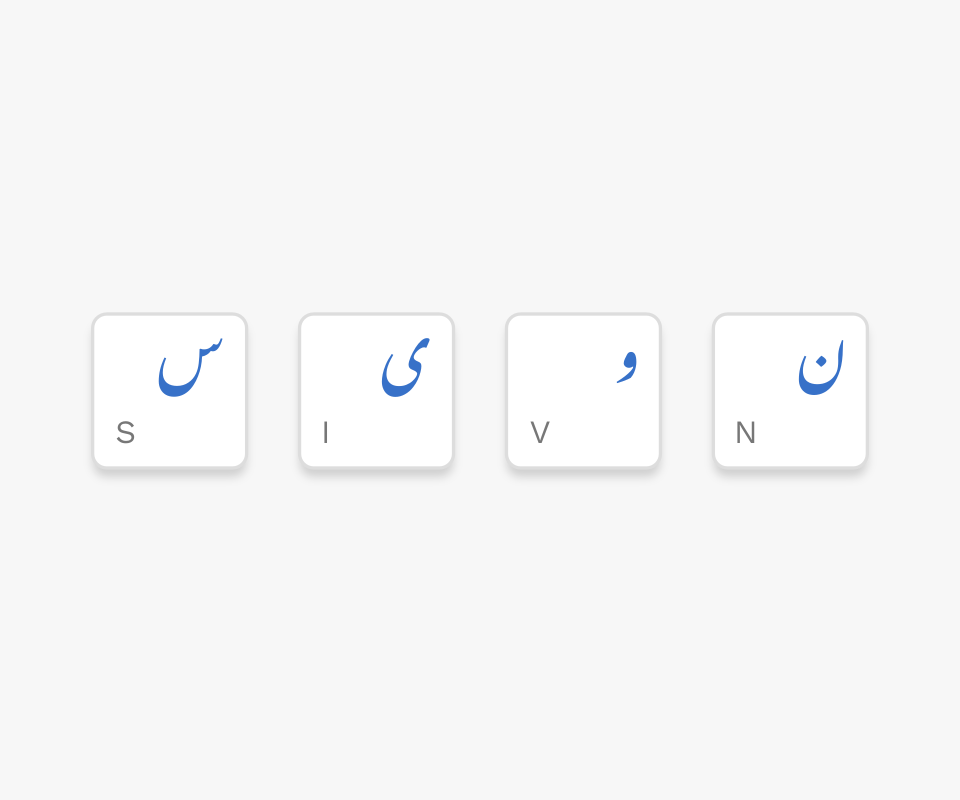
Task: Select the first keycap in the row
Action: pos(170,391)
